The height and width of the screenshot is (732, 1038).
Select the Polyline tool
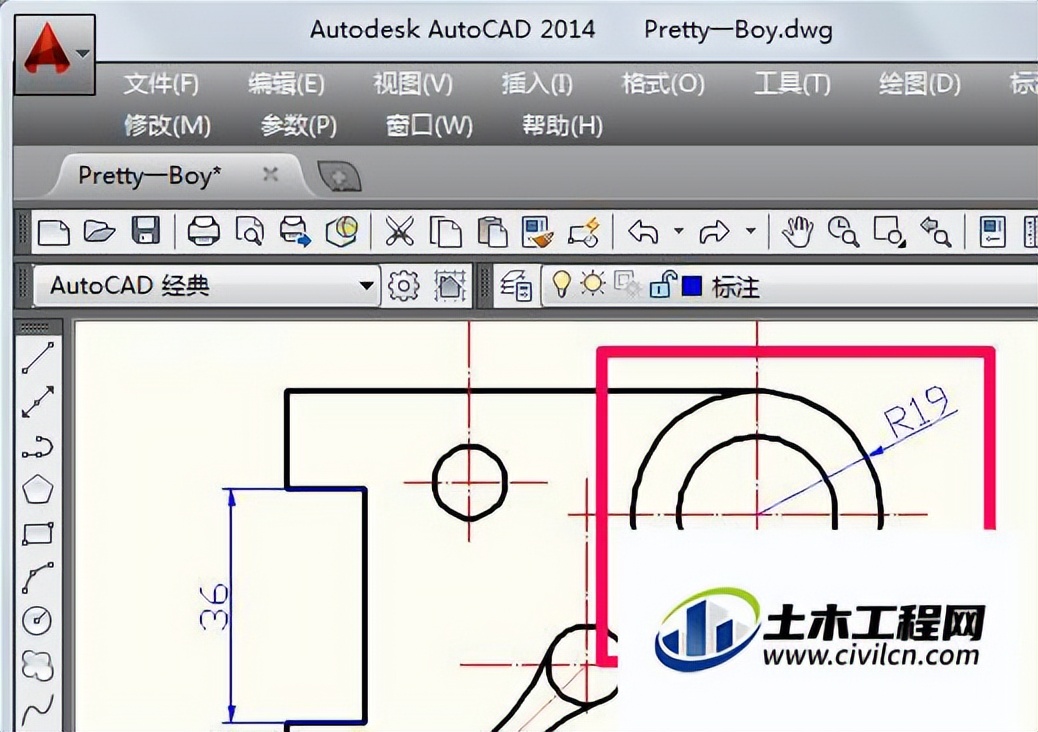tap(38, 447)
